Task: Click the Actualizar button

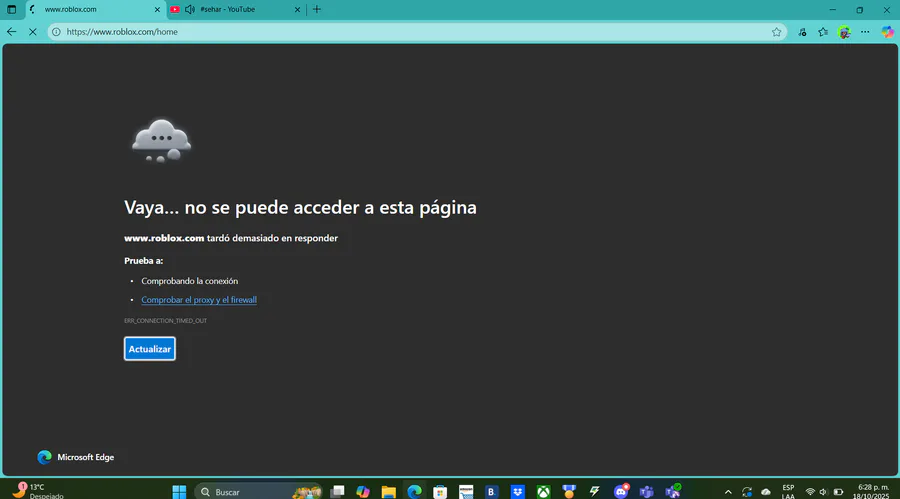Action: click(x=149, y=349)
